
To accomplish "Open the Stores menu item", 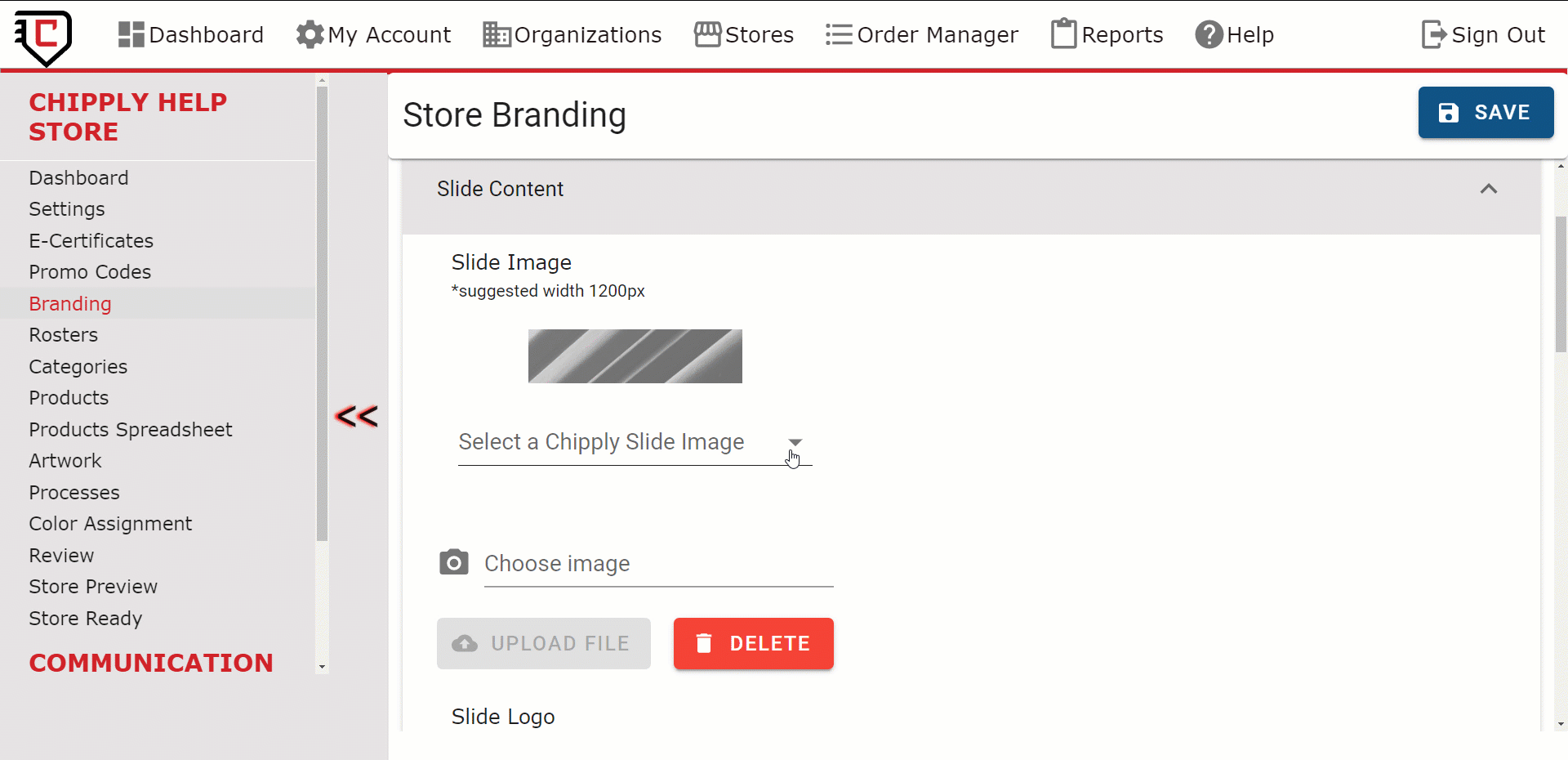I will pyautogui.click(x=744, y=34).
